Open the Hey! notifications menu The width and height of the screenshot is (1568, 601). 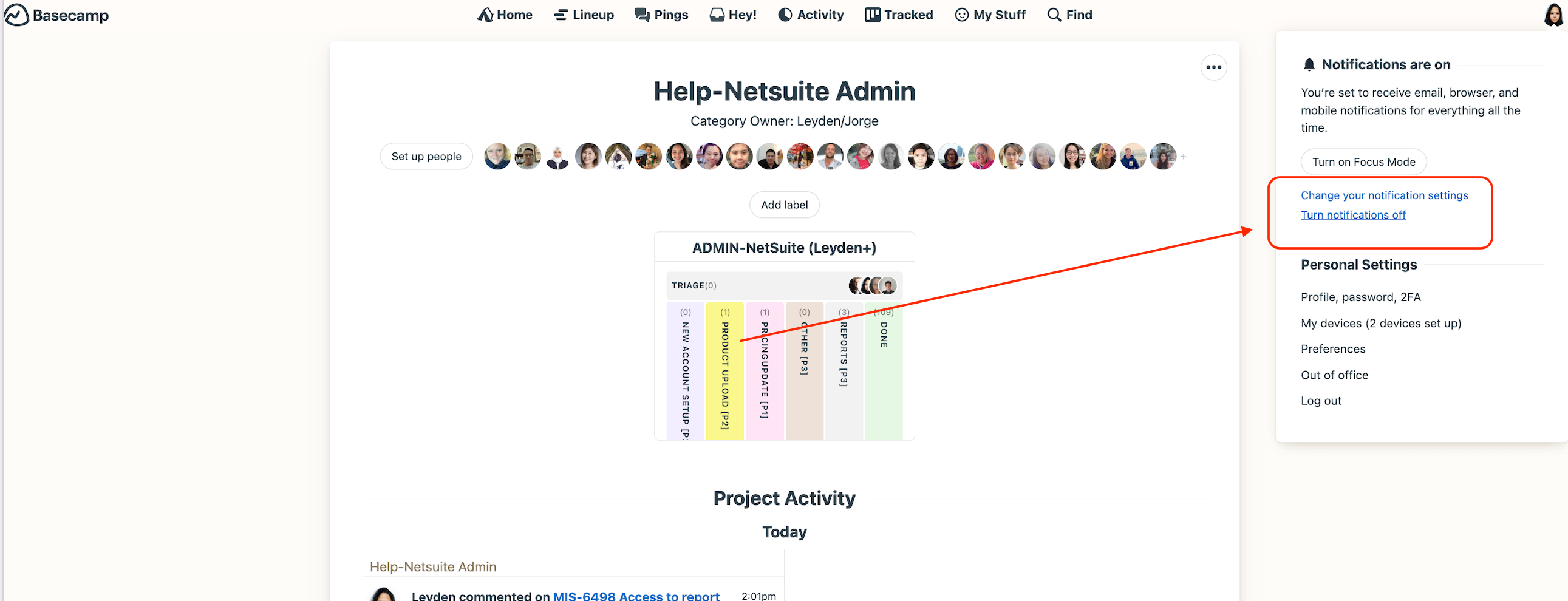[733, 15]
